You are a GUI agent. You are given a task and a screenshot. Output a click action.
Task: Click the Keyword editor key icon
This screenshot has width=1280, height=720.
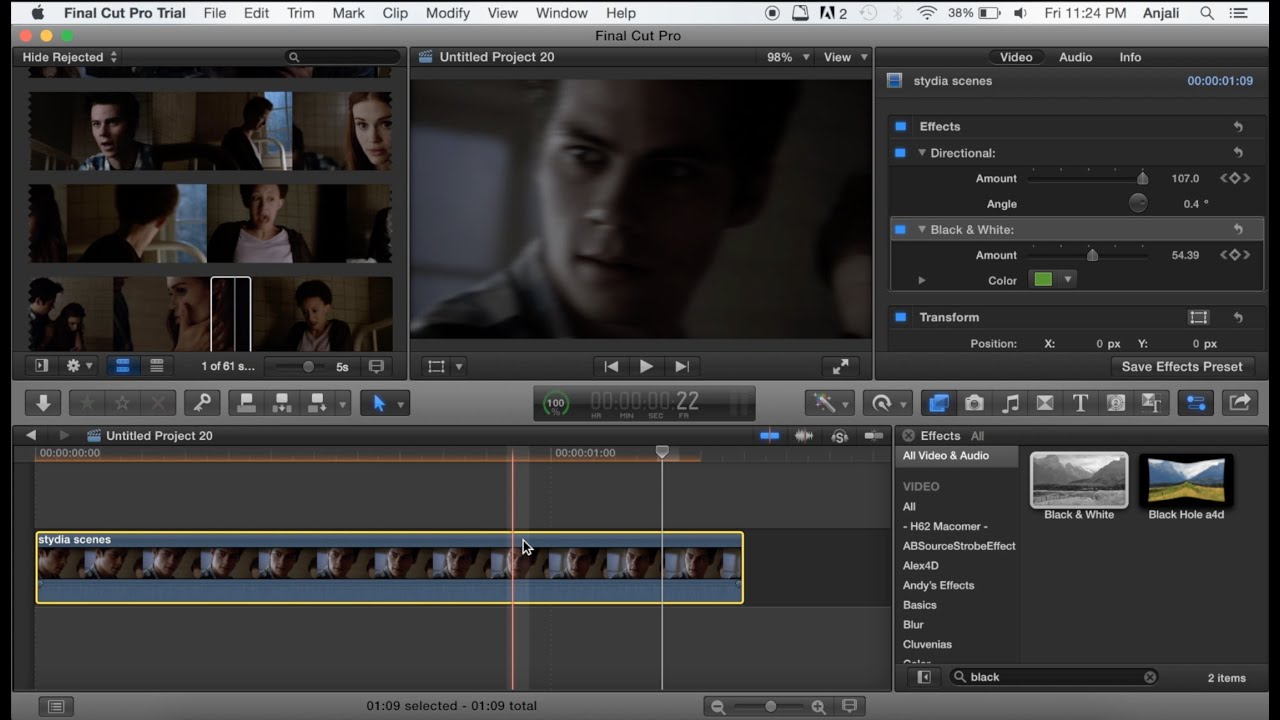click(202, 403)
